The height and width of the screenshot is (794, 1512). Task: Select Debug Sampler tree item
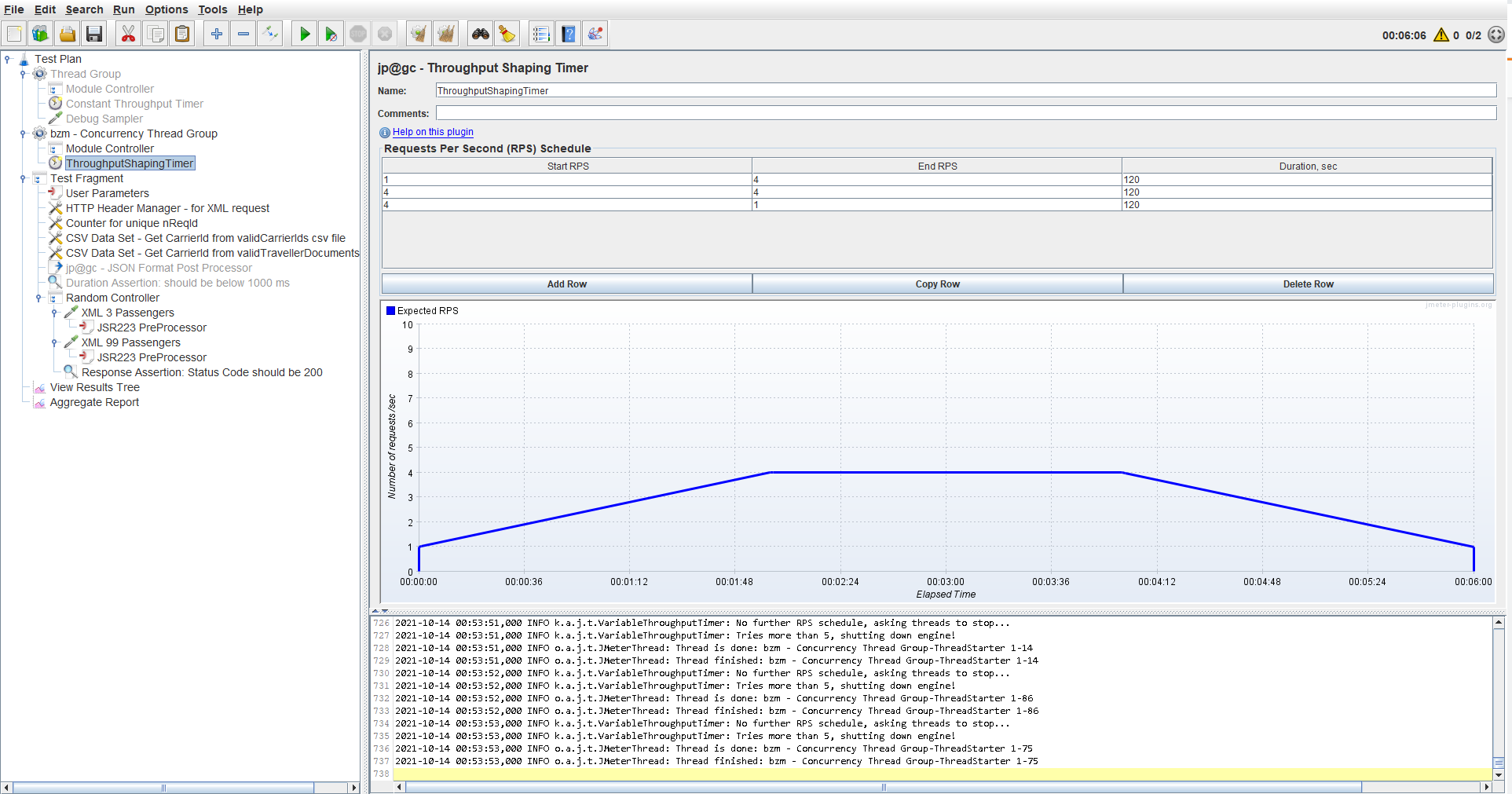pos(104,119)
